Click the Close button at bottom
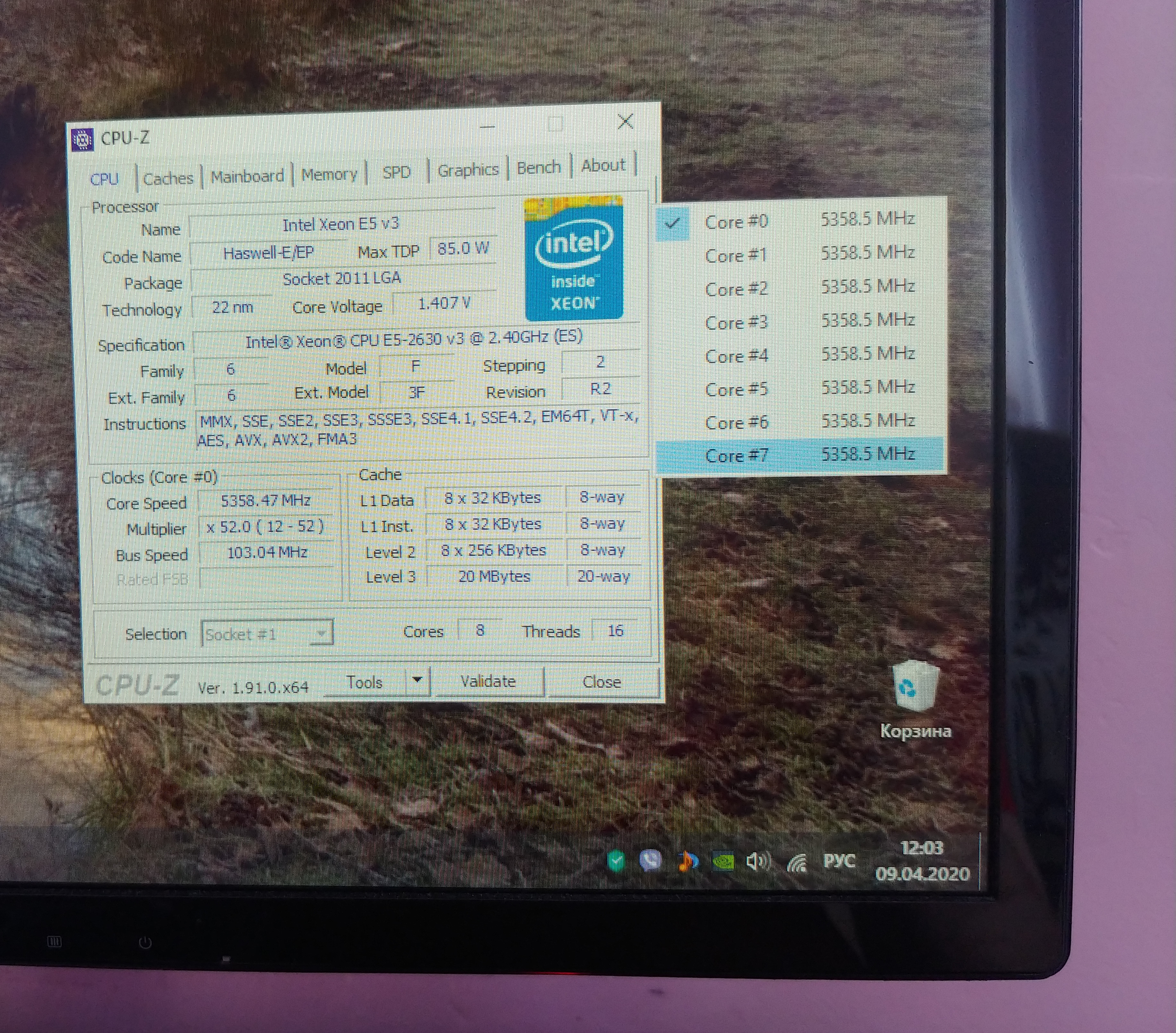This screenshot has width=1176, height=1033. coord(601,682)
